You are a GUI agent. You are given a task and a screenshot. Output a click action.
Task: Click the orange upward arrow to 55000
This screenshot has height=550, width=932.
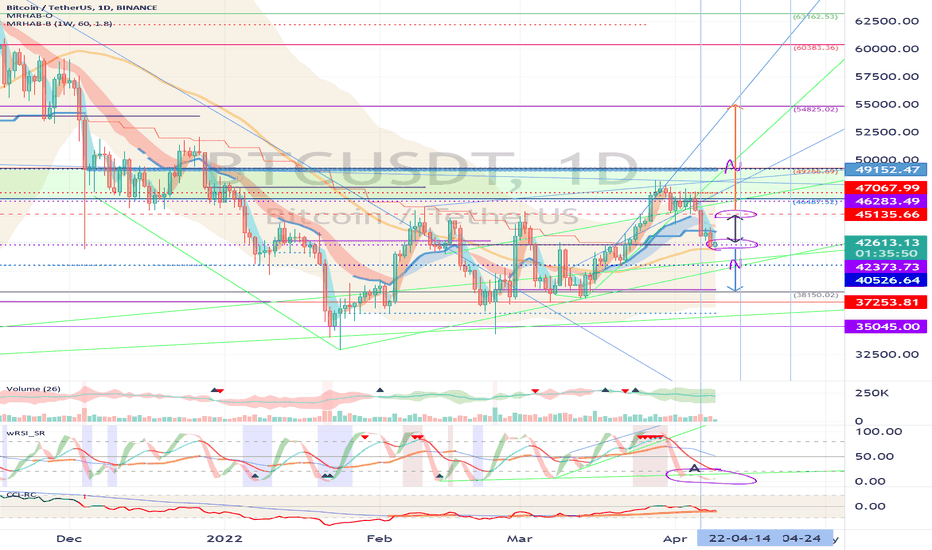[x=736, y=156]
